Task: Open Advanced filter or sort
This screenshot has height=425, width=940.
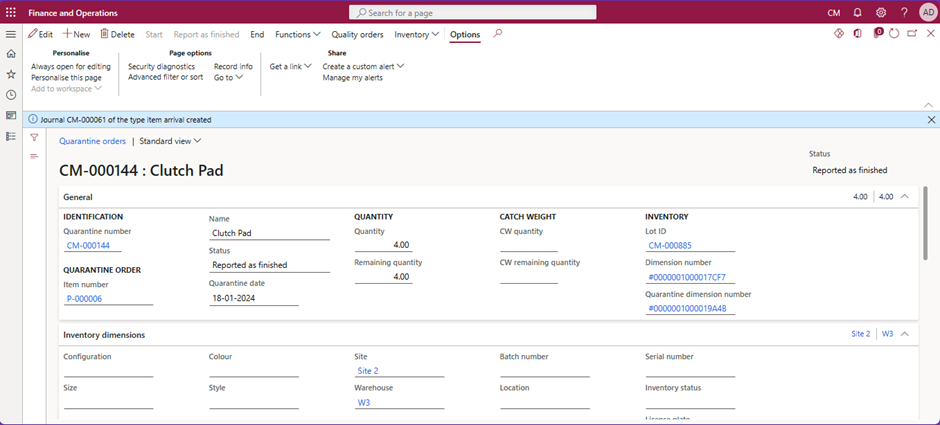Action: tap(165, 77)
